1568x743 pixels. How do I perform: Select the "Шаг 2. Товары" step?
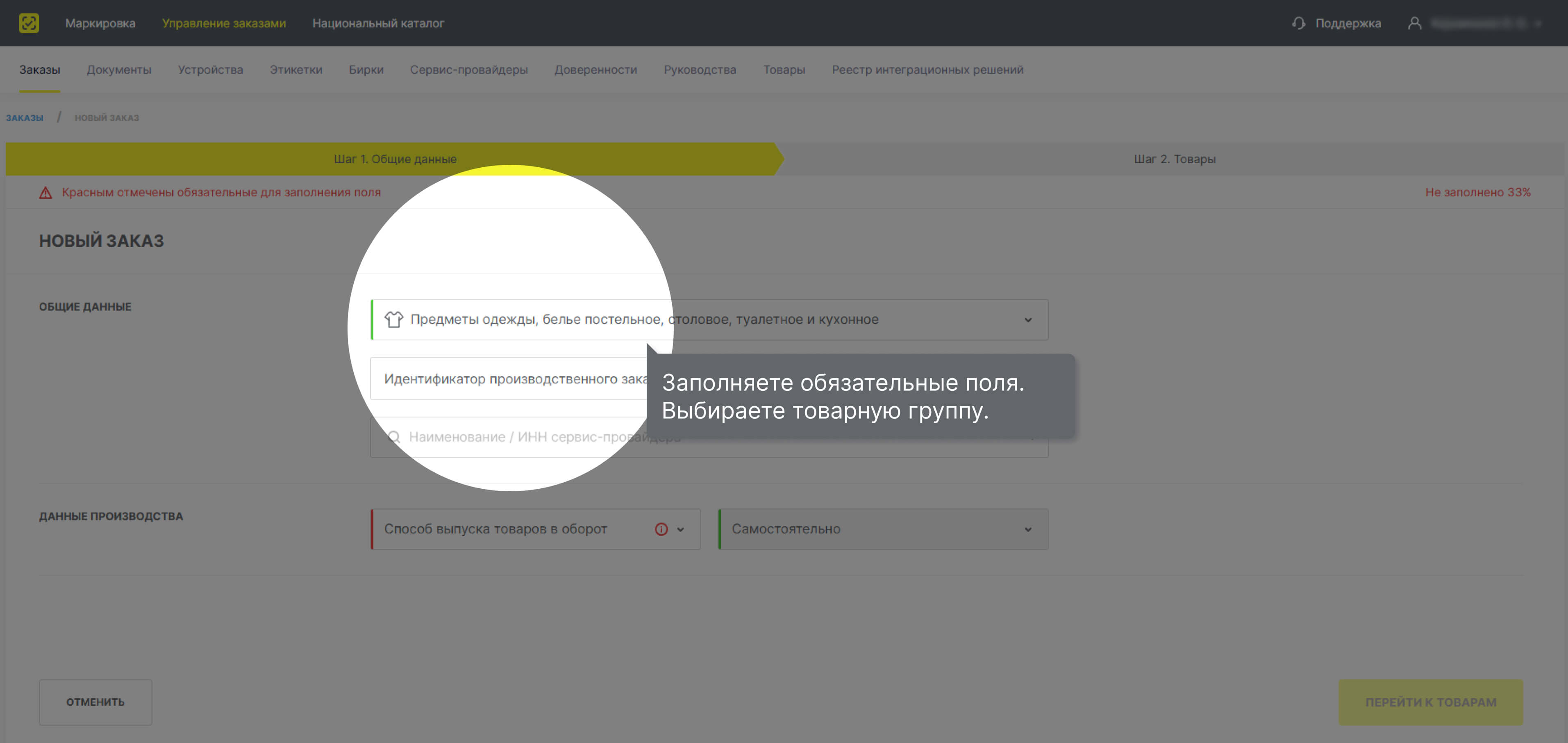tap(1174, 159)
